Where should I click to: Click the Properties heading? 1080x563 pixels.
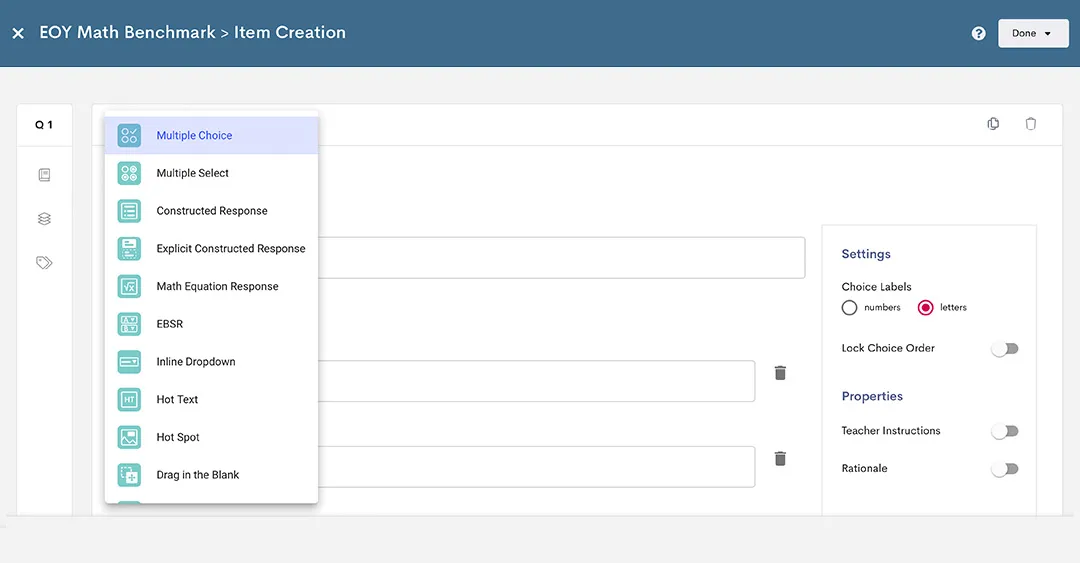(x=872, y=396)
